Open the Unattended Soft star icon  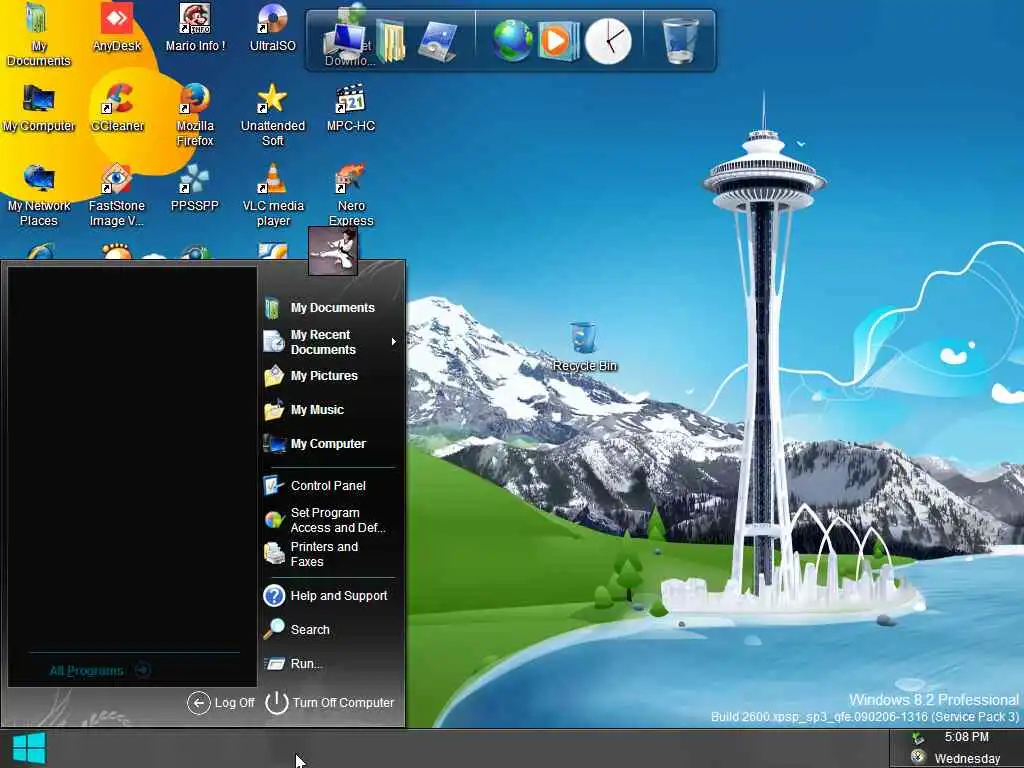pos(272,115)
